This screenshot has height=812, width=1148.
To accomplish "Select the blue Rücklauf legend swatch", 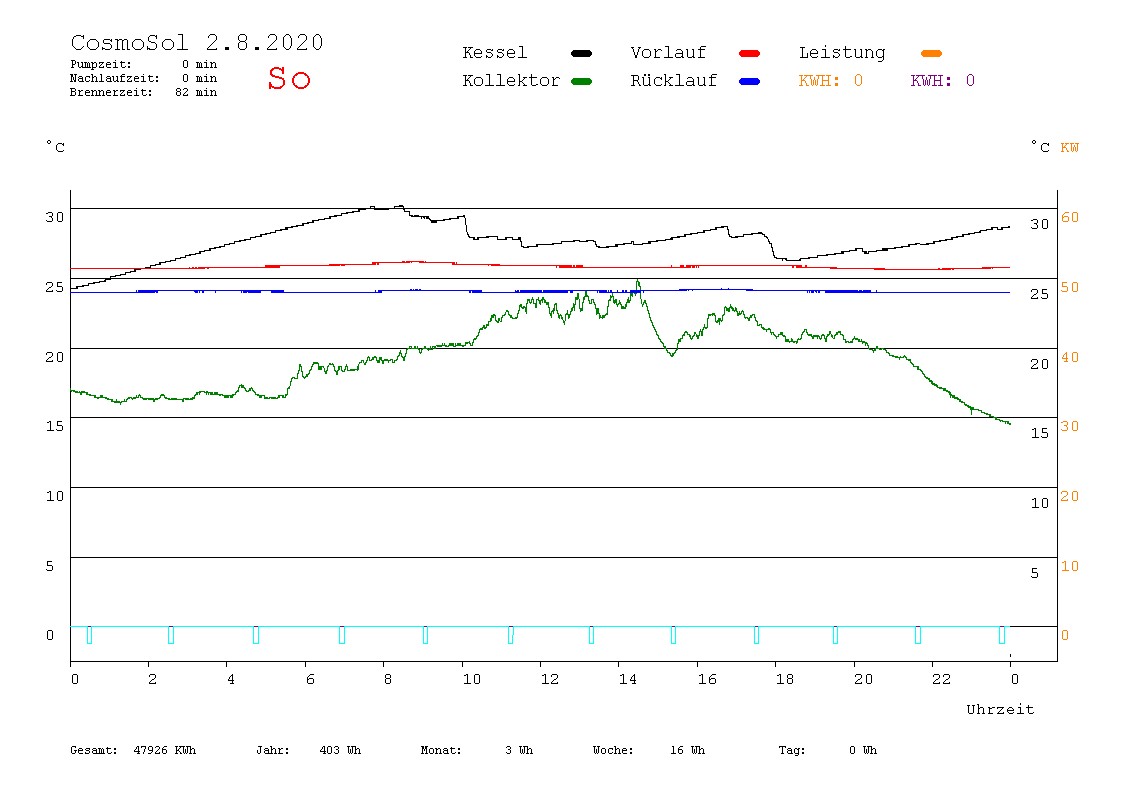I will (750, 81).
